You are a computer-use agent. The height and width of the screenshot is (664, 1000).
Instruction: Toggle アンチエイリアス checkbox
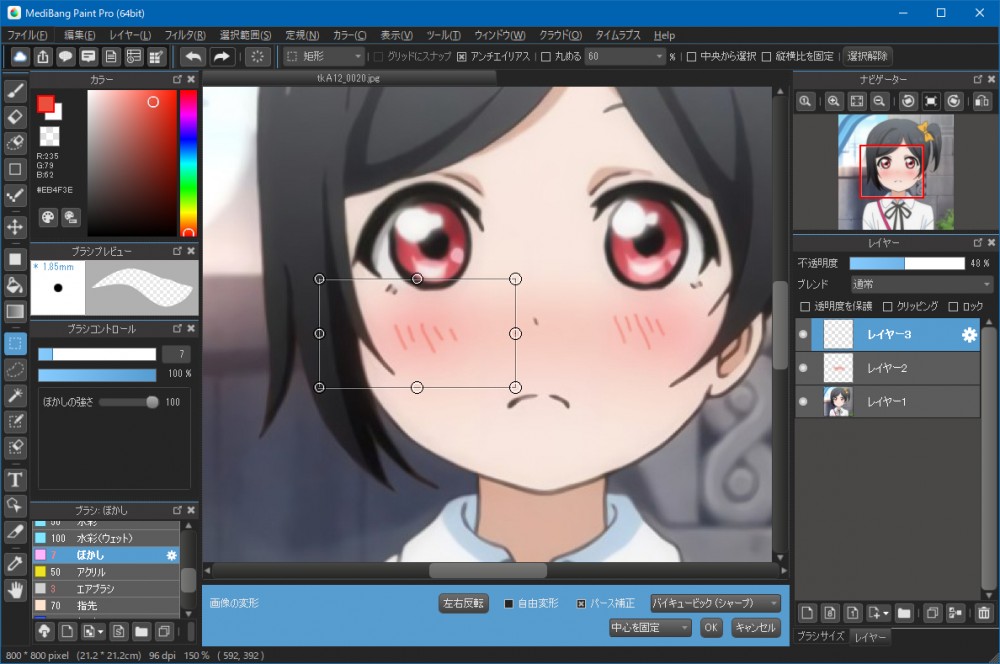462,57
